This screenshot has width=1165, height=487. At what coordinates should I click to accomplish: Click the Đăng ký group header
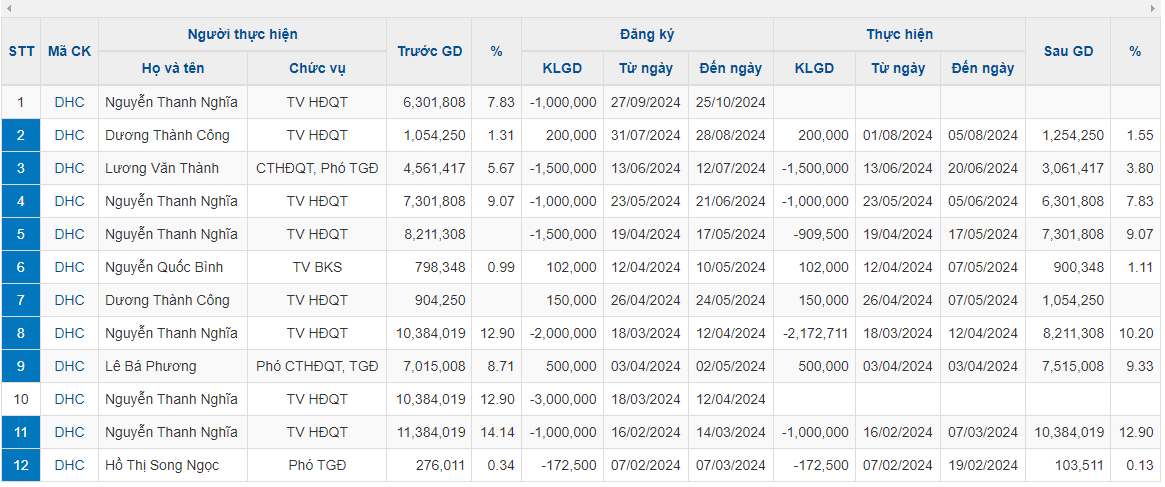647,34
